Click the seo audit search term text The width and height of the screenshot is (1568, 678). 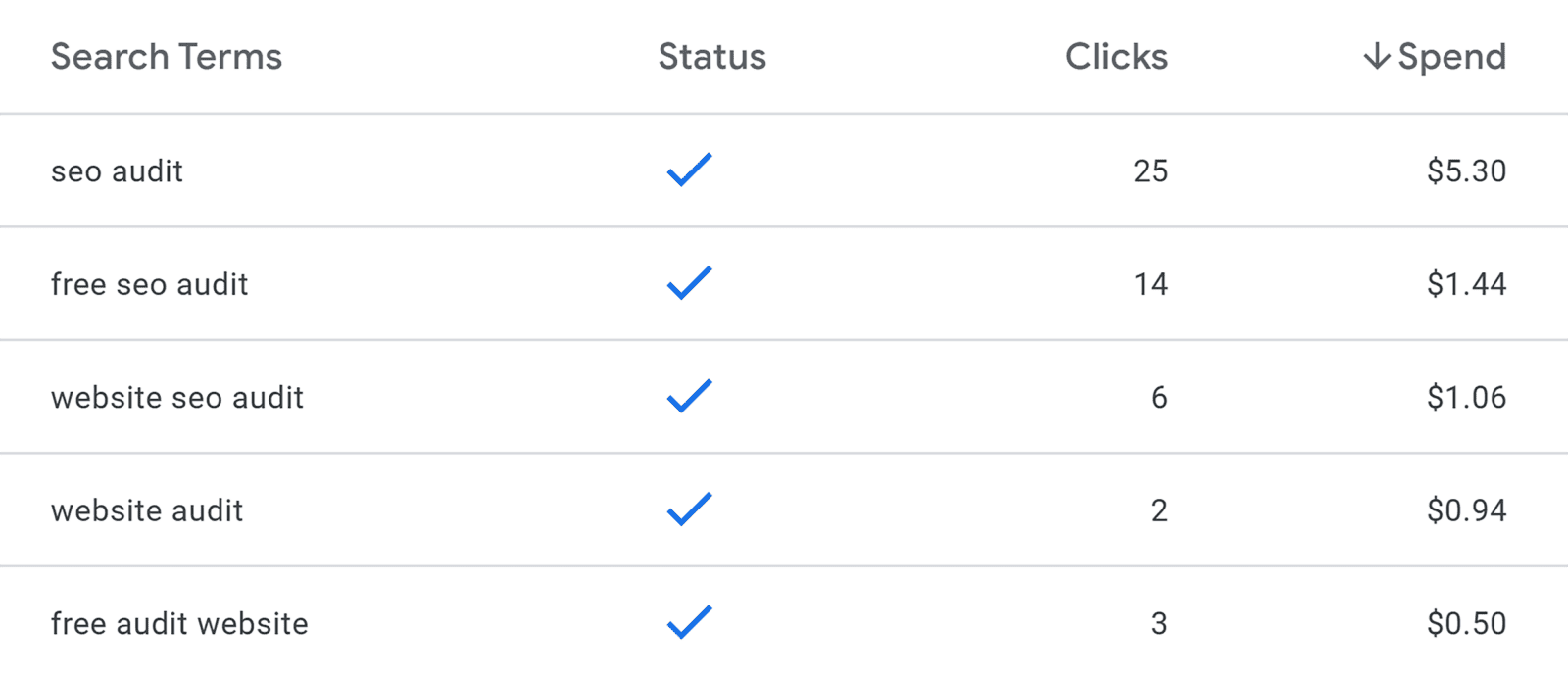coord(117,171)
